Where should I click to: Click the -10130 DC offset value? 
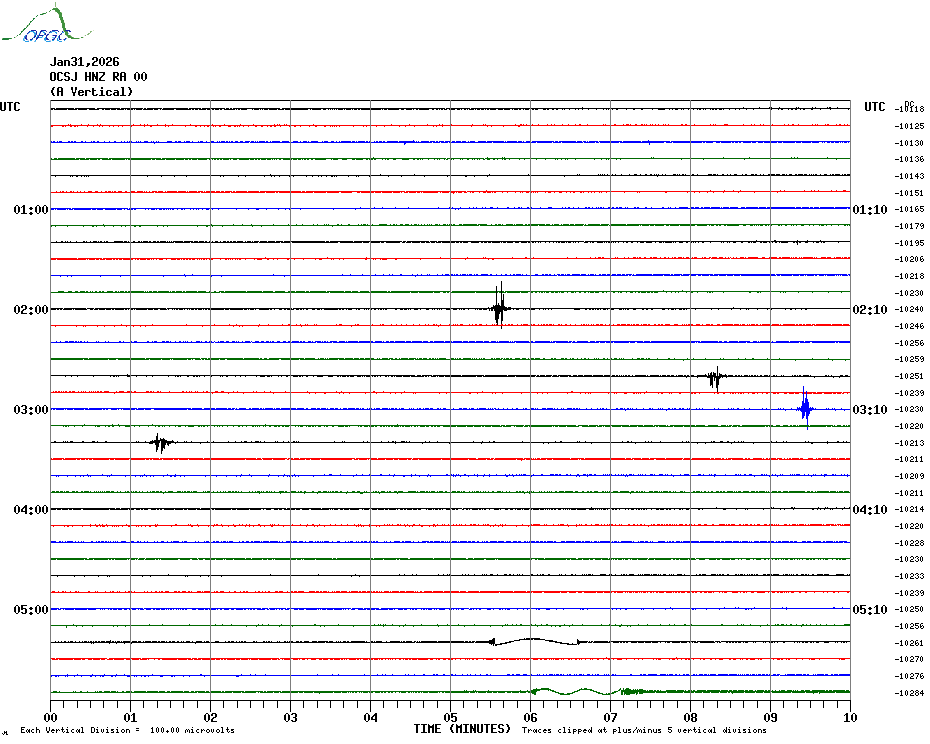coord(909,143)
